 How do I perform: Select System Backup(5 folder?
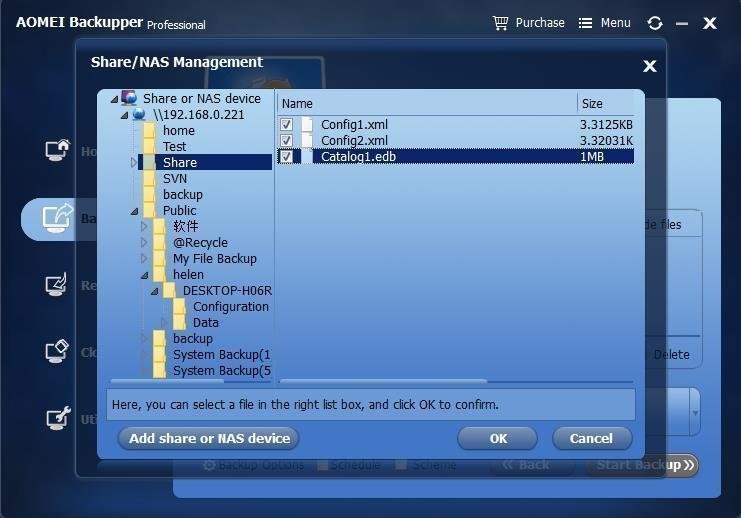(221, 371)
